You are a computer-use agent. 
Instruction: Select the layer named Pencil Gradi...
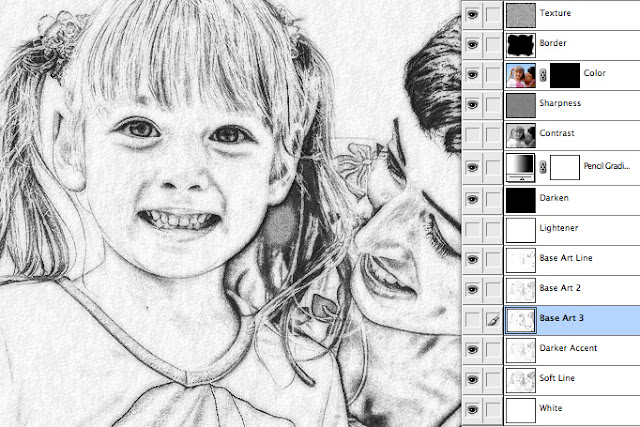(x=607, y=166)
